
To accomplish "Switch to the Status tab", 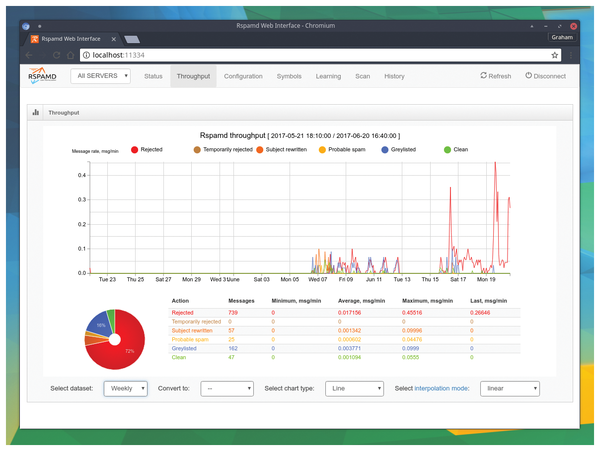I will click(x=153, y=76).
